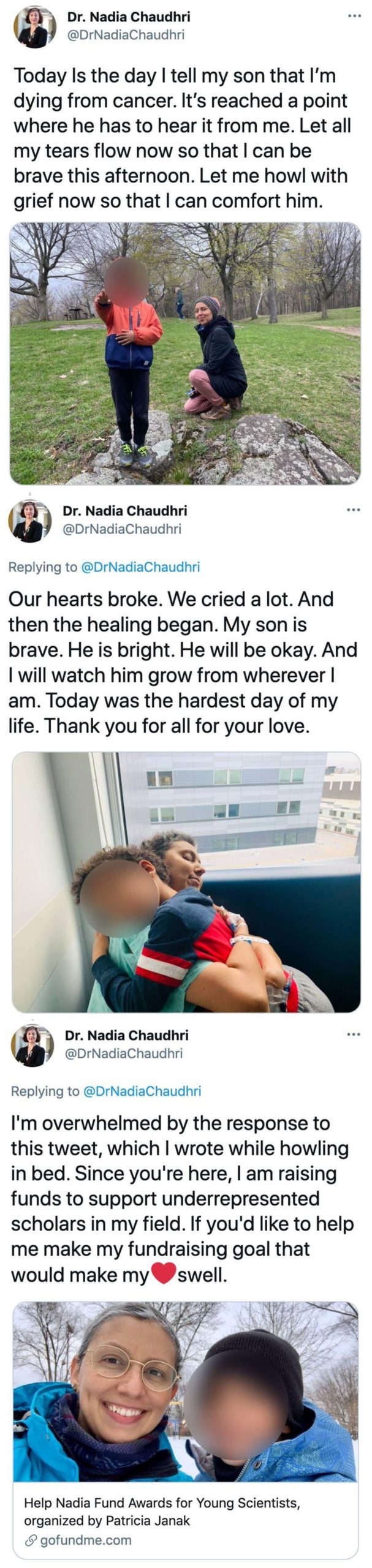Open the second tweet's three-dot more menu
Image resolution: width=372 pixels, height=1568 pixels.
353,510
